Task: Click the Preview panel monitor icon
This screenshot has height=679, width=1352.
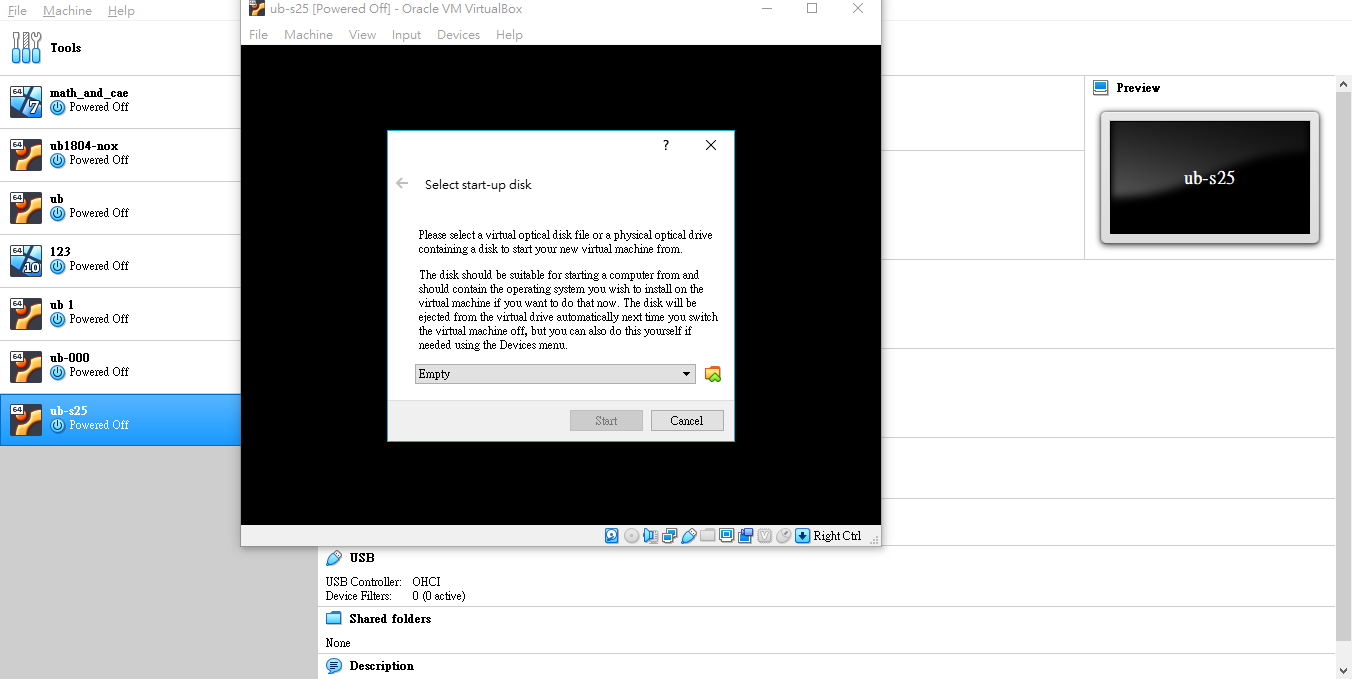Action: point(1101,88)
